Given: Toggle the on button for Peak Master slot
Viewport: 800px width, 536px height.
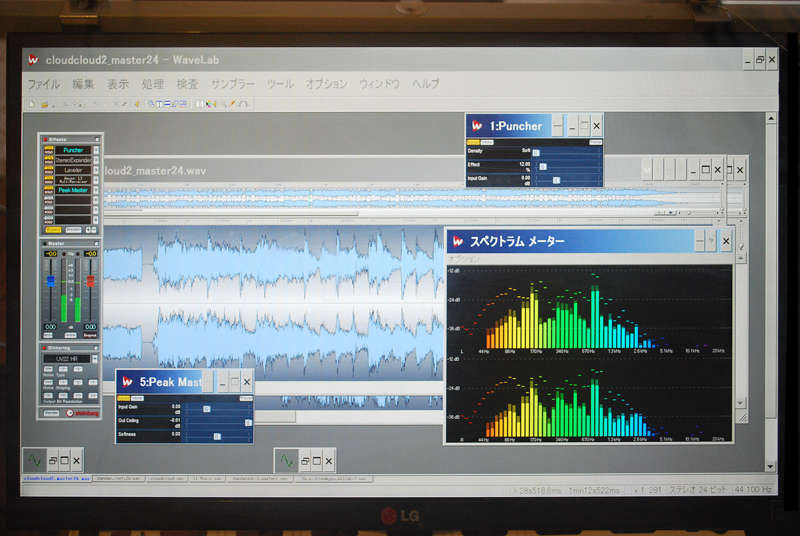Looking at the screenshot, I should (49, 188).
